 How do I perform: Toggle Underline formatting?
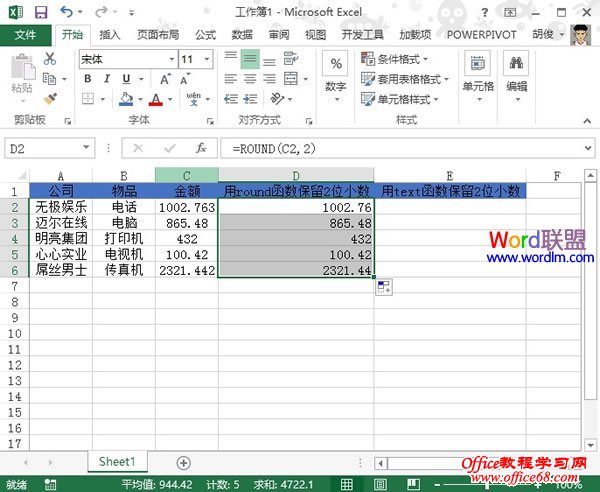(126, 79)
